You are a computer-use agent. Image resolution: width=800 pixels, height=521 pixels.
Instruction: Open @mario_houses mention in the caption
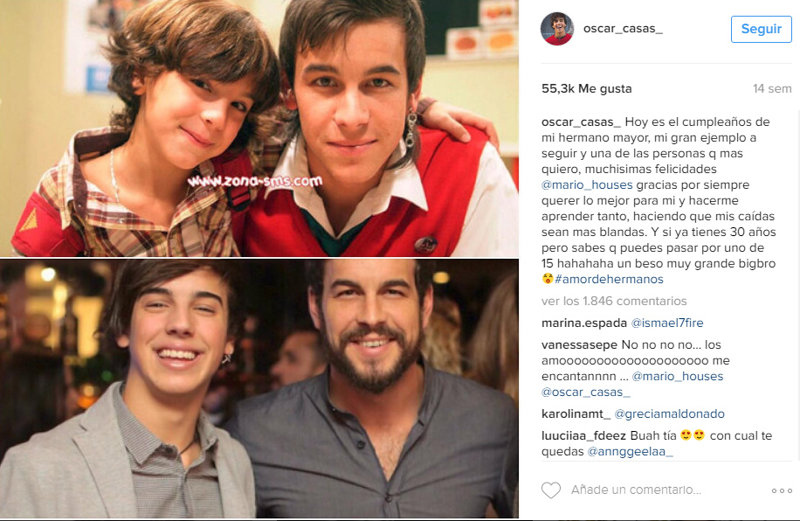pos(587,185)
